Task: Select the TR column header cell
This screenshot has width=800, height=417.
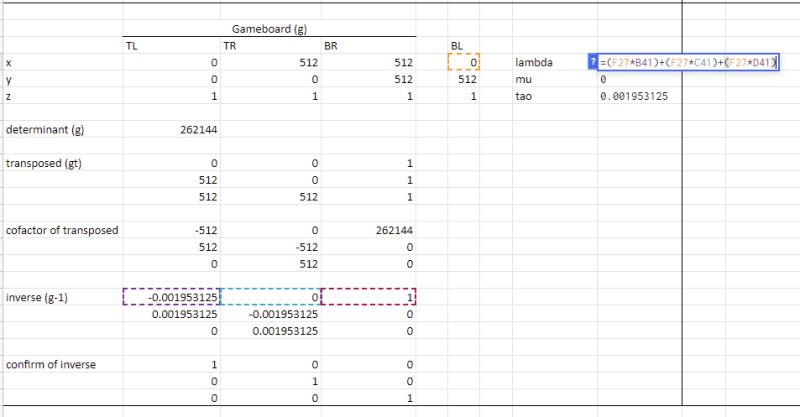Action: [x=271, y=45]
